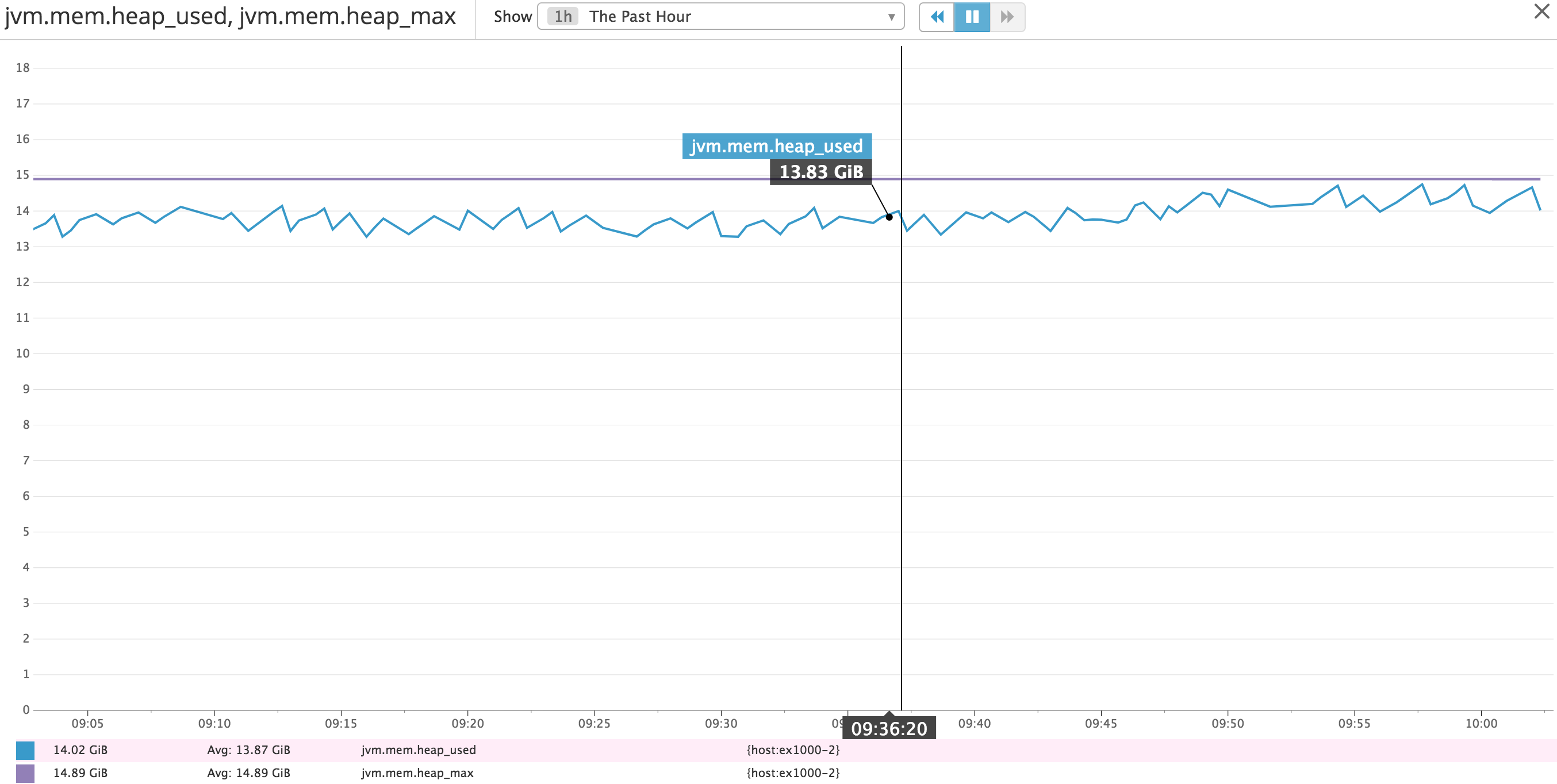This screenshot has width=1557, height=784.
Task: Click the graph title jvm.mem.heap_used, heap_max
Action: [x=229, y=17]
